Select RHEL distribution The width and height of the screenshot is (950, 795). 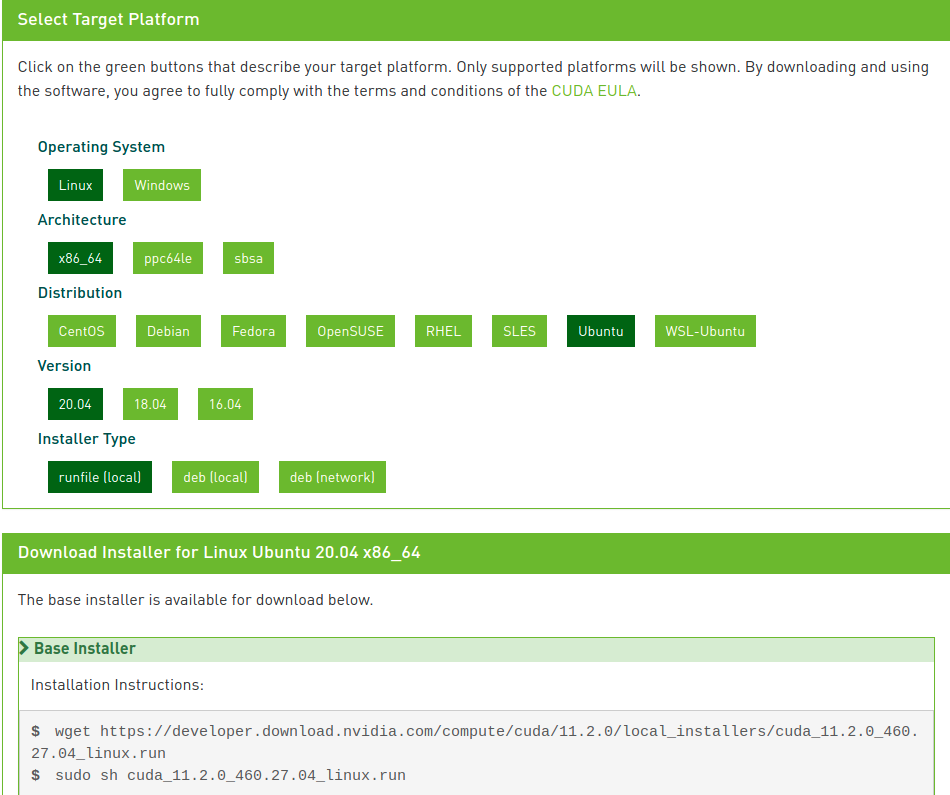pyautogui.click(x=443, y=331)
